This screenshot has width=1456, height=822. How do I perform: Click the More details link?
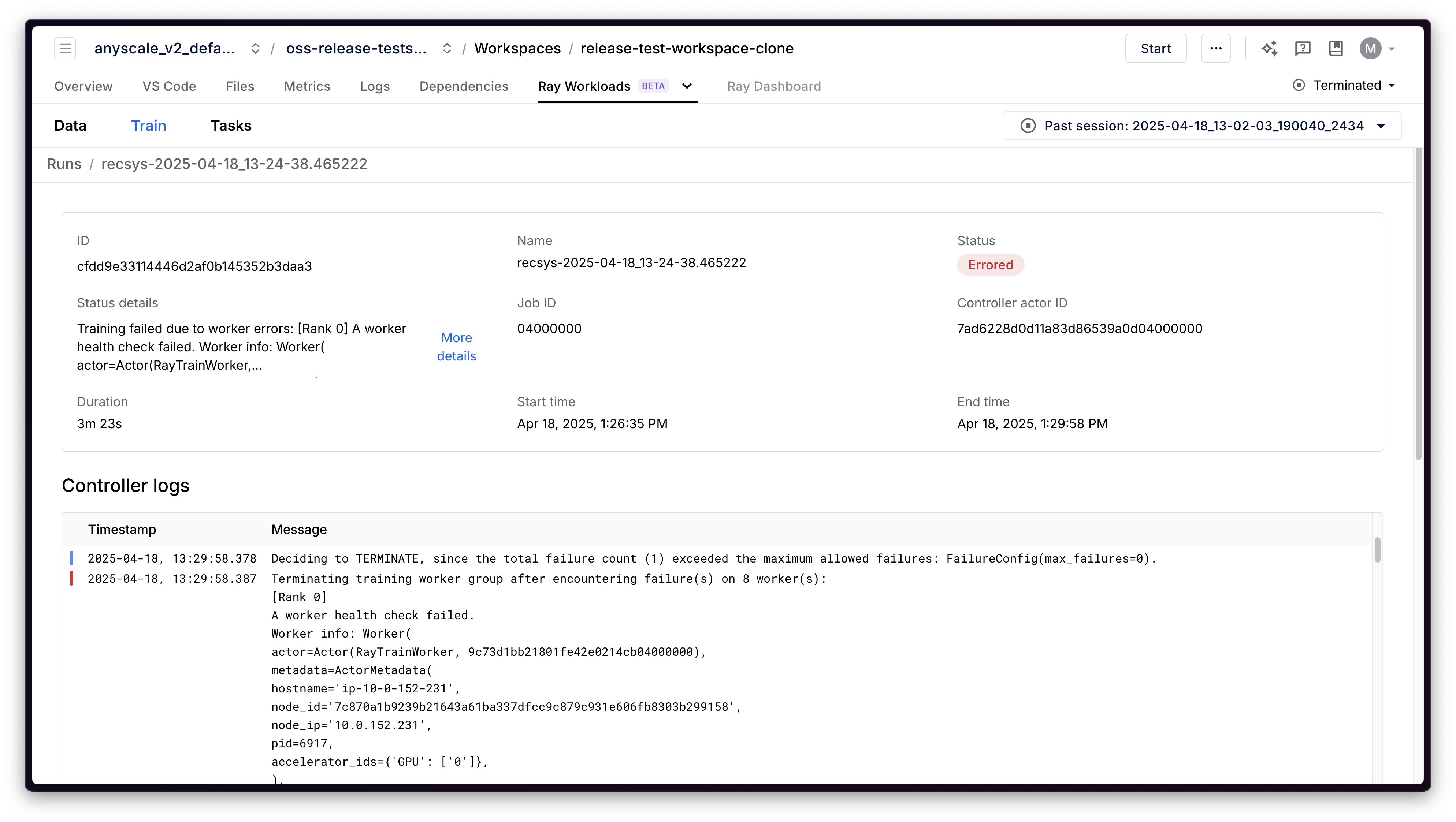tap(456, 346)
